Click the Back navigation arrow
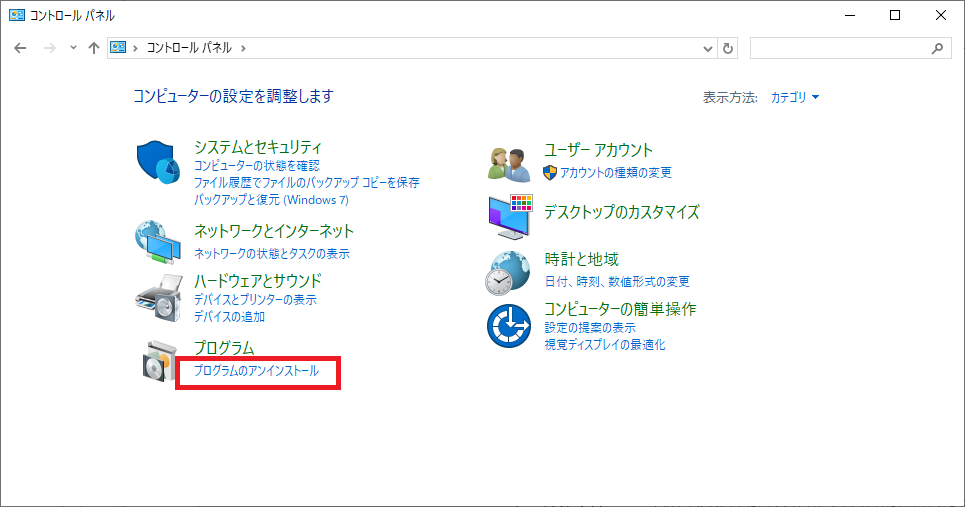Image resolution: width=965 pixels, height=507 pixels. pos(21,48)
